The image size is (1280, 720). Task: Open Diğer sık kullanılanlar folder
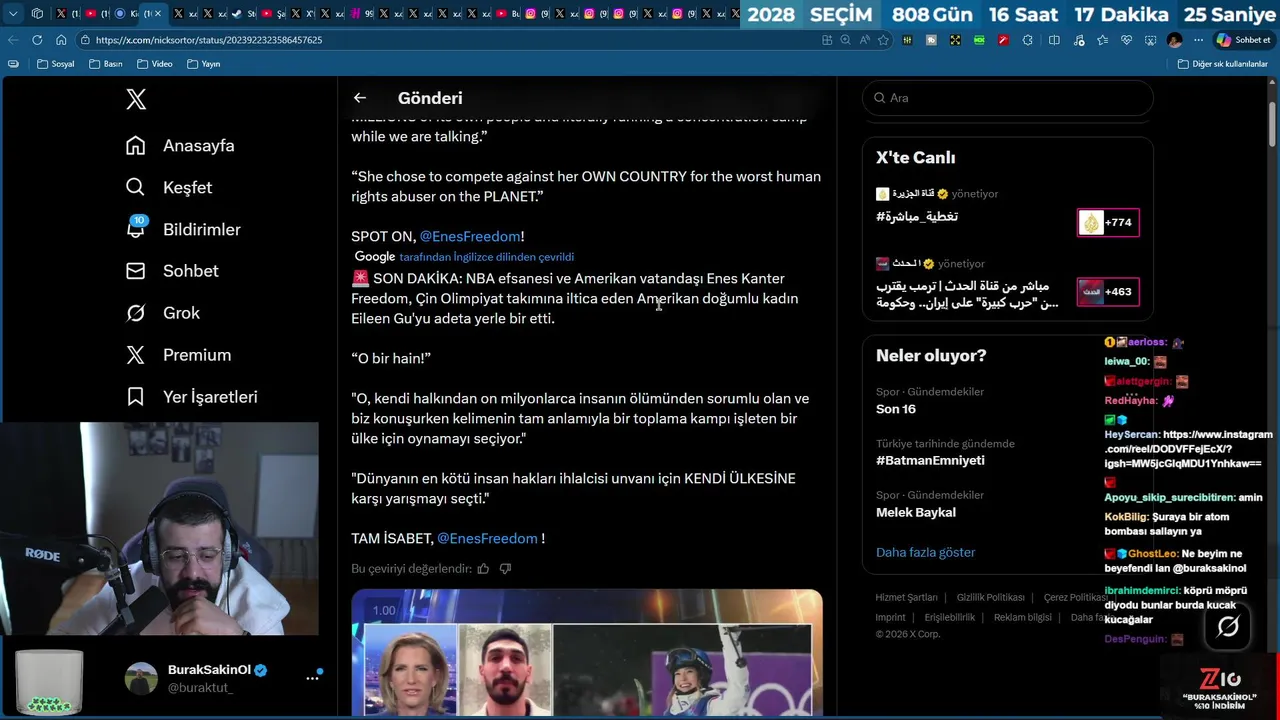[x=1222, y=64]
